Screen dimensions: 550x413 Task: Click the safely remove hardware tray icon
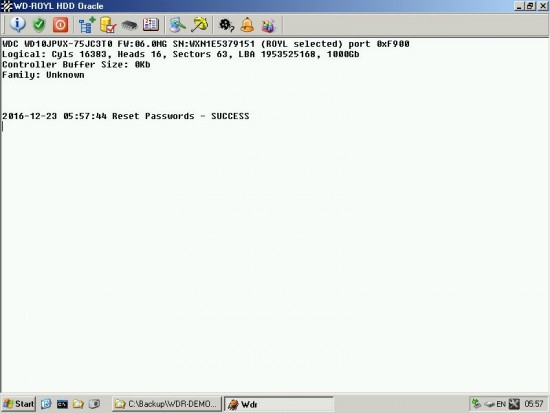pos(489,404)
